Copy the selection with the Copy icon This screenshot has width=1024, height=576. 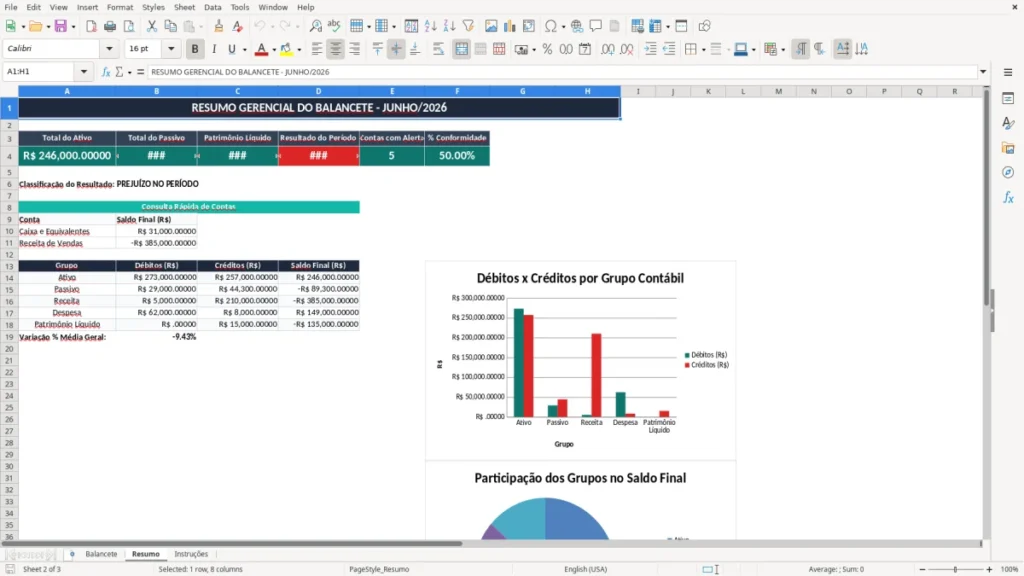pyautogui.click(x=170, y=26)
